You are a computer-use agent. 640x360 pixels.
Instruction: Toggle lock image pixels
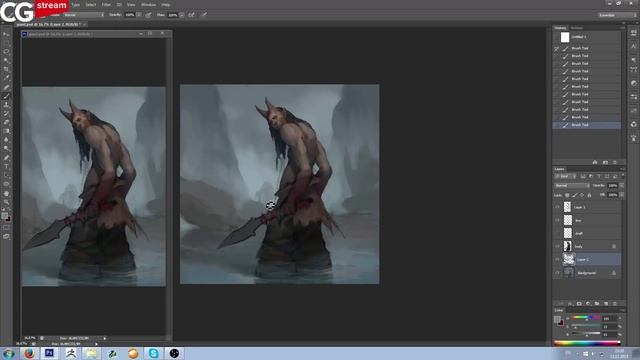[x=574, y=196]
